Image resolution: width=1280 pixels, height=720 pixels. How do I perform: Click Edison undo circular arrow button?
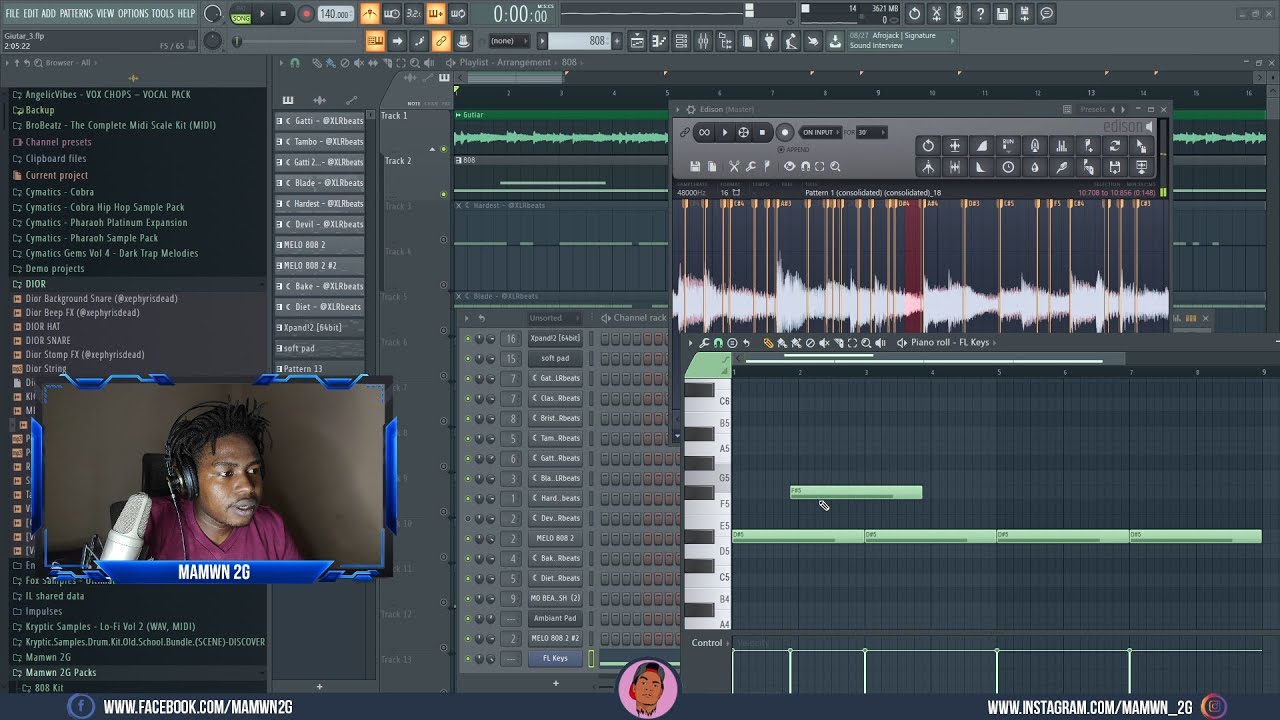(x=928, y=146)
